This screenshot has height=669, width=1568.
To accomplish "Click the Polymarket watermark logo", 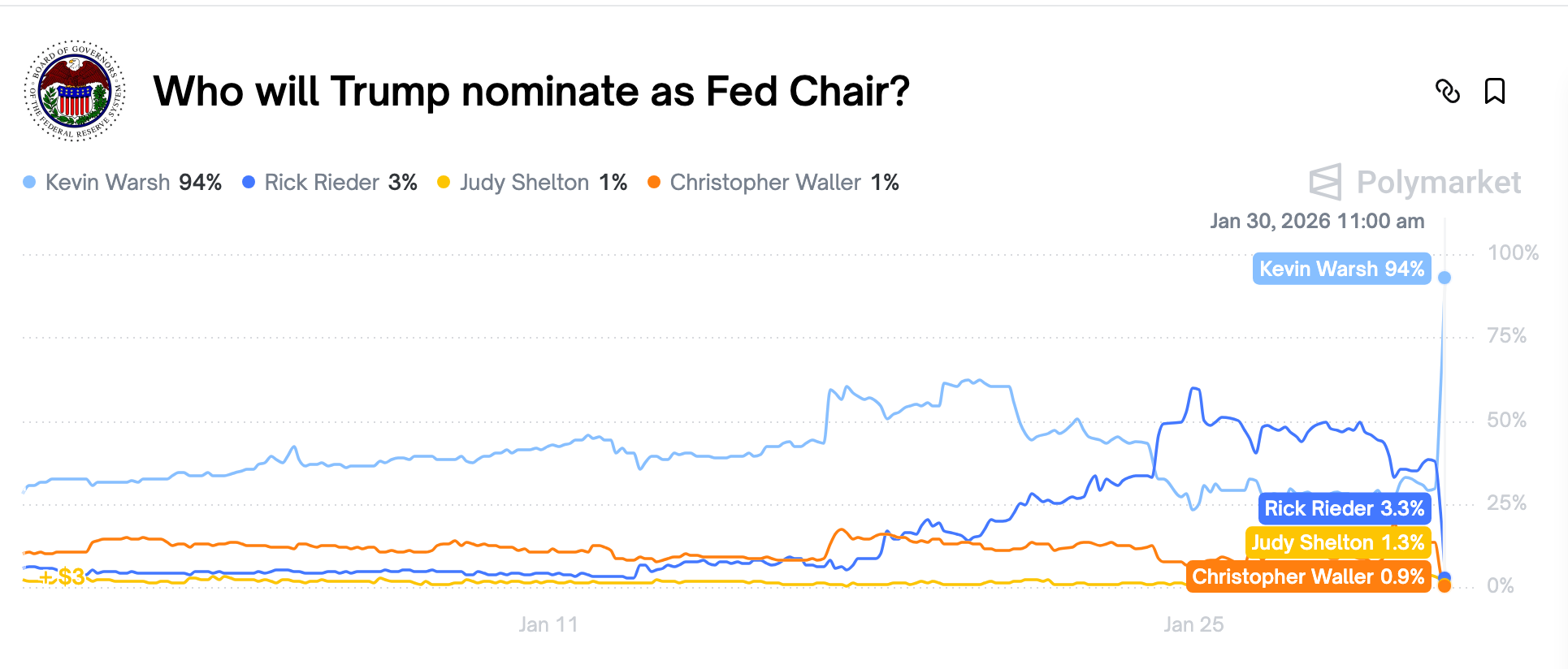I will point(1415,182).
